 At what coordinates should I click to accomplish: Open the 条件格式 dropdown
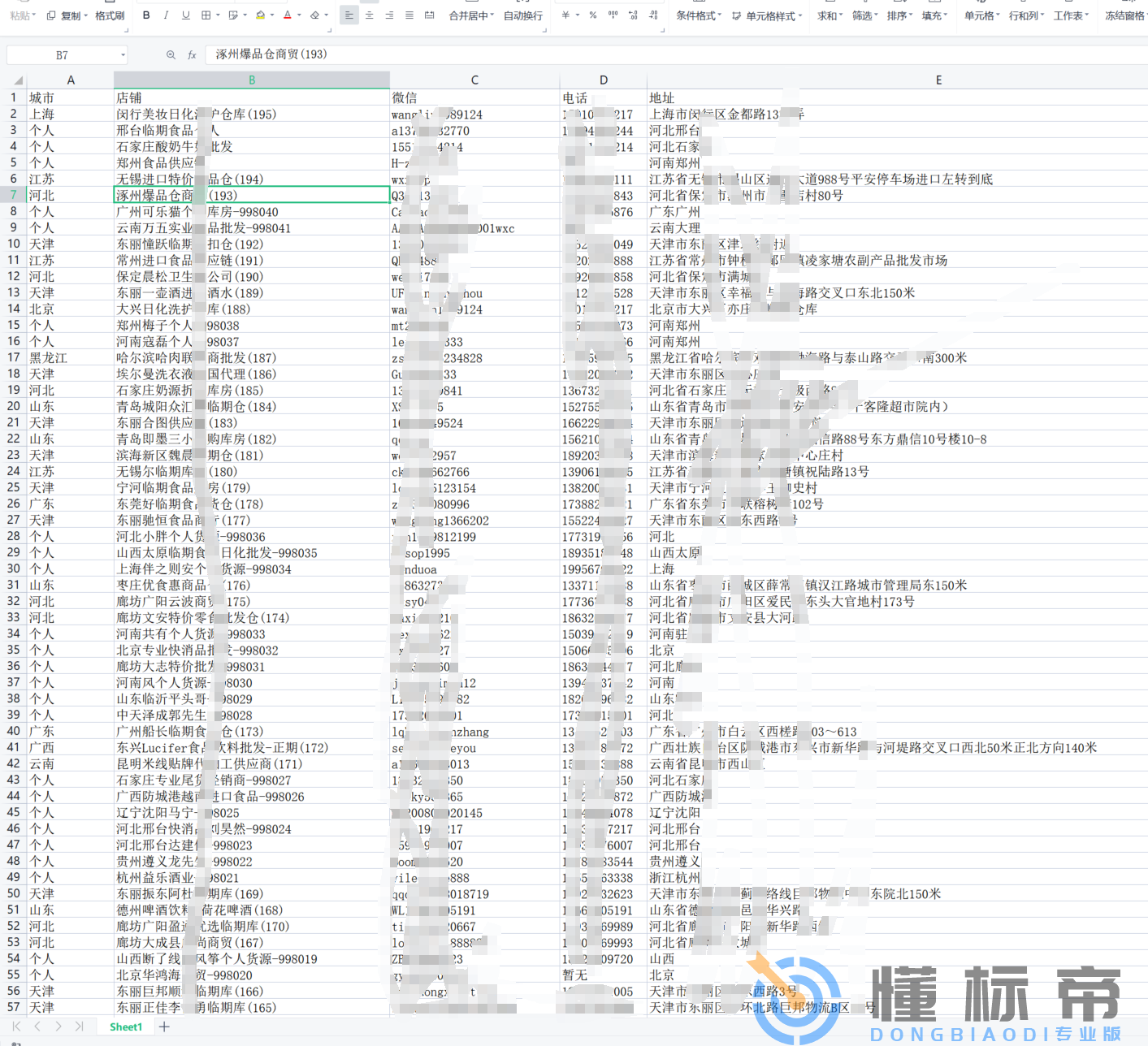(698, 15)
